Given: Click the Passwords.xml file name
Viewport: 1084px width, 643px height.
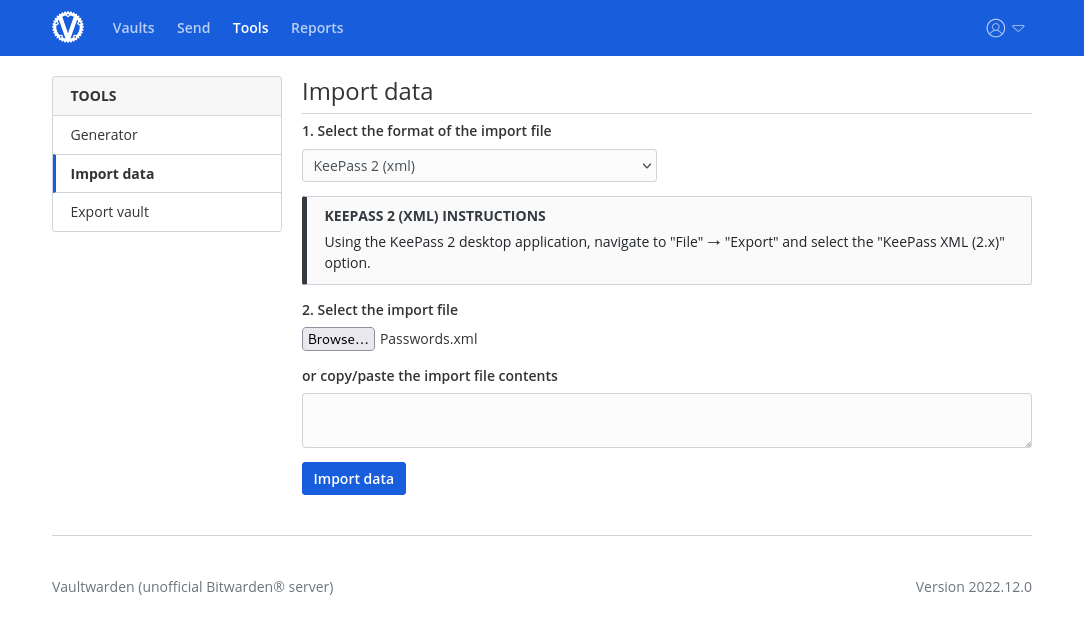Looking at the screenshot, I should click(429, 339).
